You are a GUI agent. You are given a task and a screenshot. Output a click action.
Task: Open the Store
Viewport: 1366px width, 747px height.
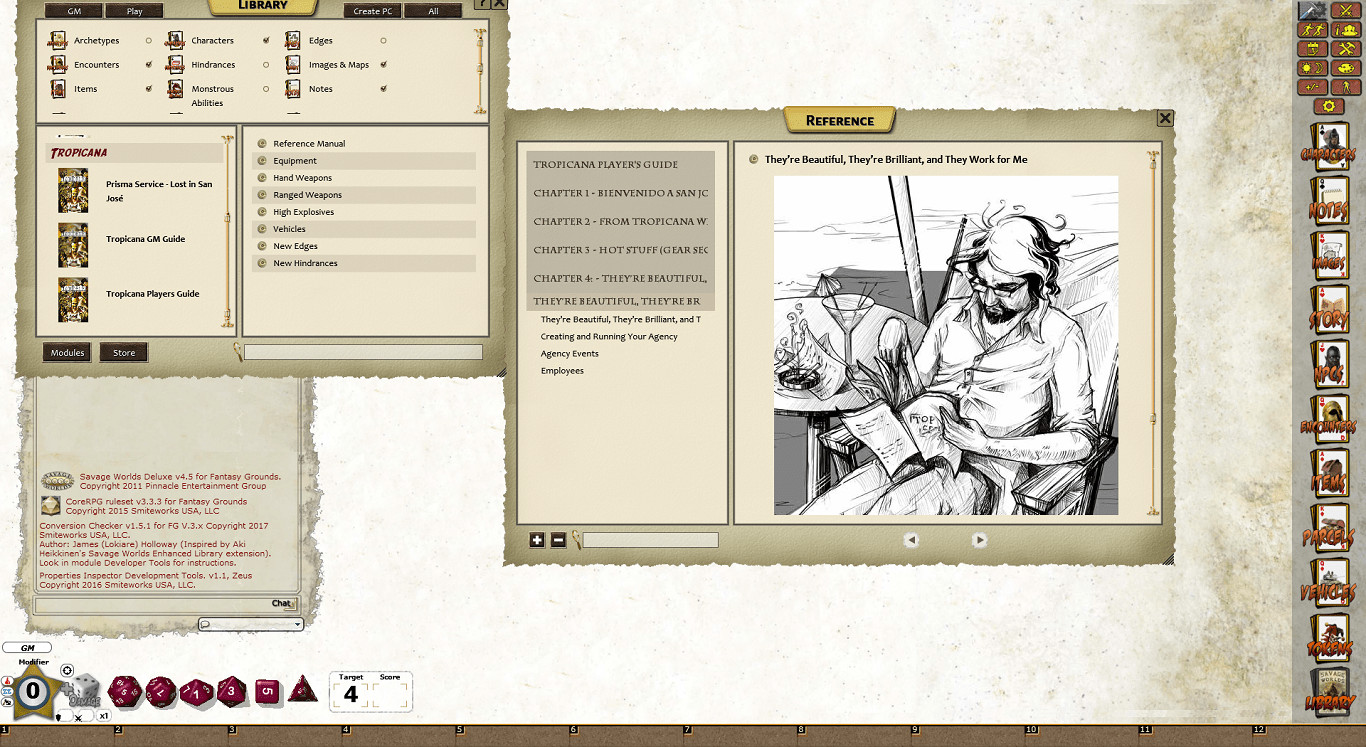coord(123,352)
